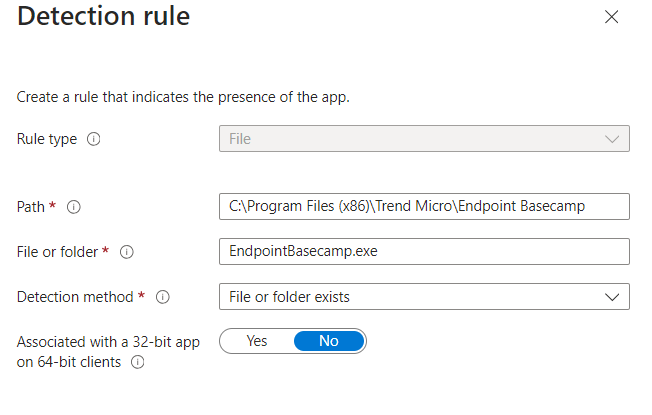Click the File or folder info icon
The image size is (652, 415).
click(127, 252)
